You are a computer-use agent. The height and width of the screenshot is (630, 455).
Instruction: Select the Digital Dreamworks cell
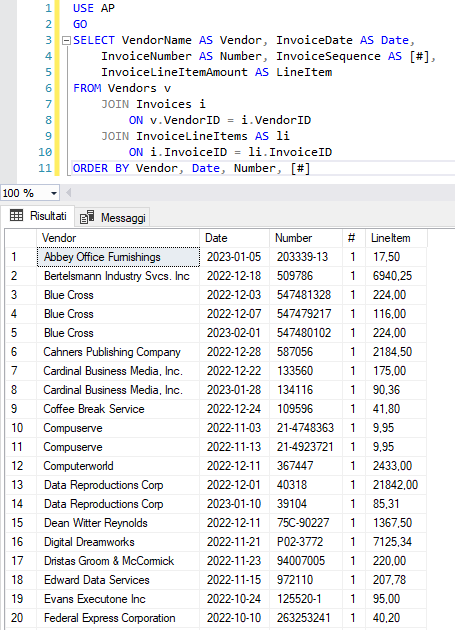pos(118,542)
